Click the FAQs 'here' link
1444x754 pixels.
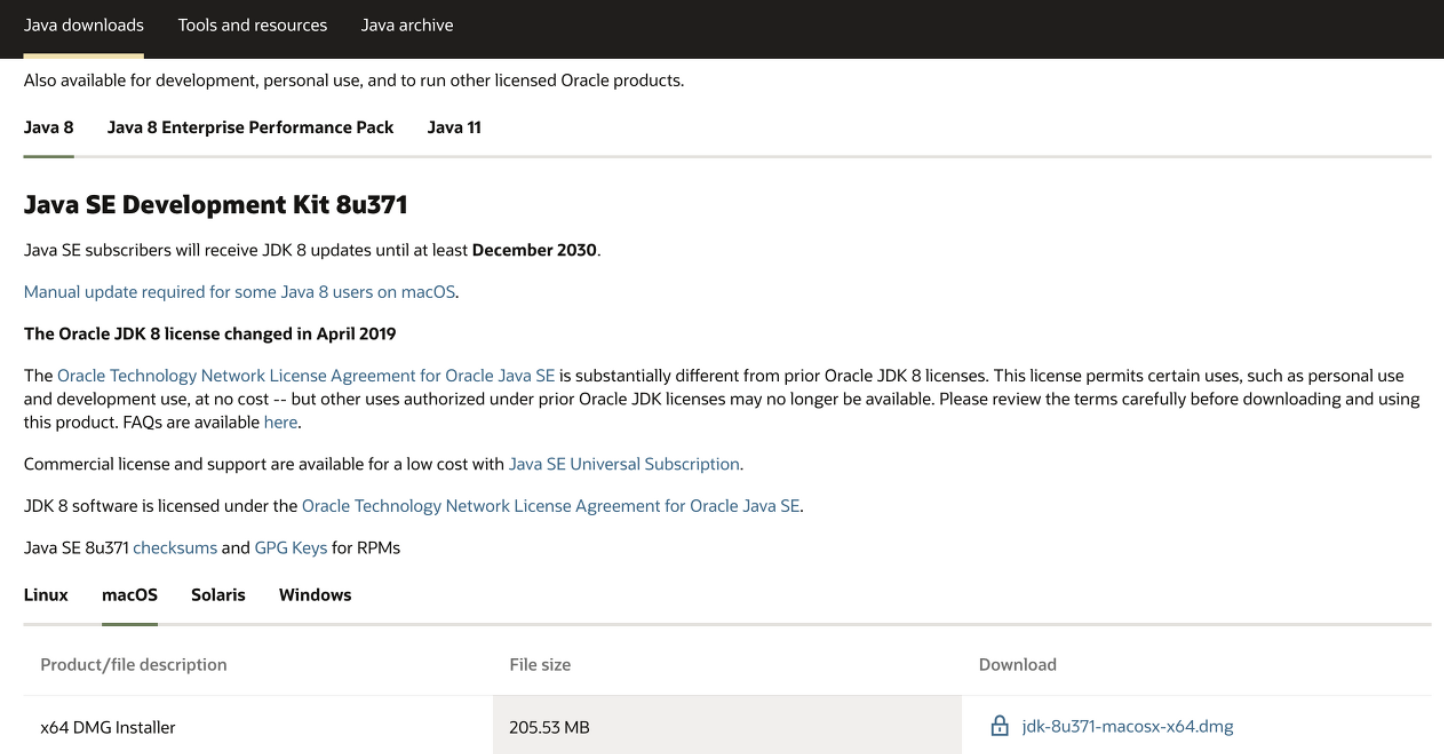point(280,422)
